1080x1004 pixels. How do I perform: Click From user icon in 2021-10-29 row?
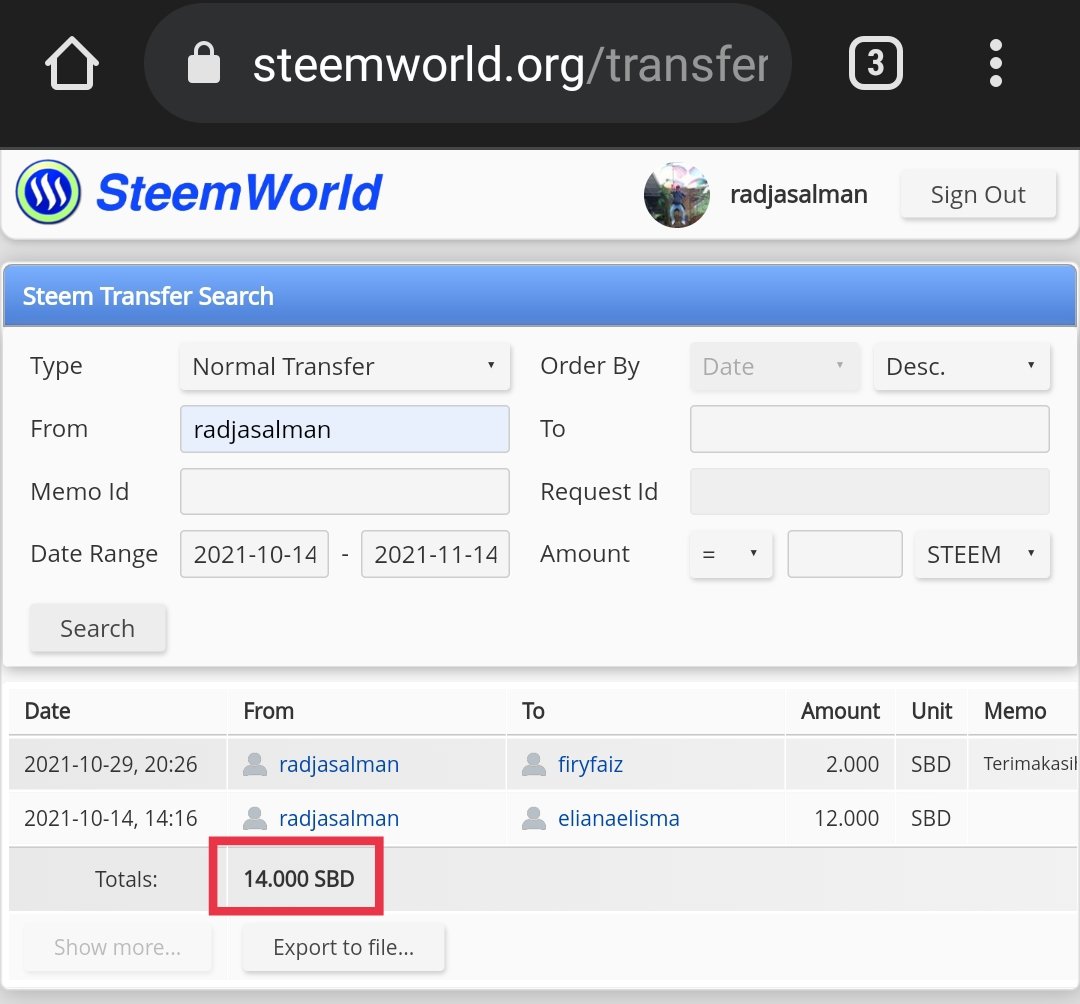tap(255, 764)
